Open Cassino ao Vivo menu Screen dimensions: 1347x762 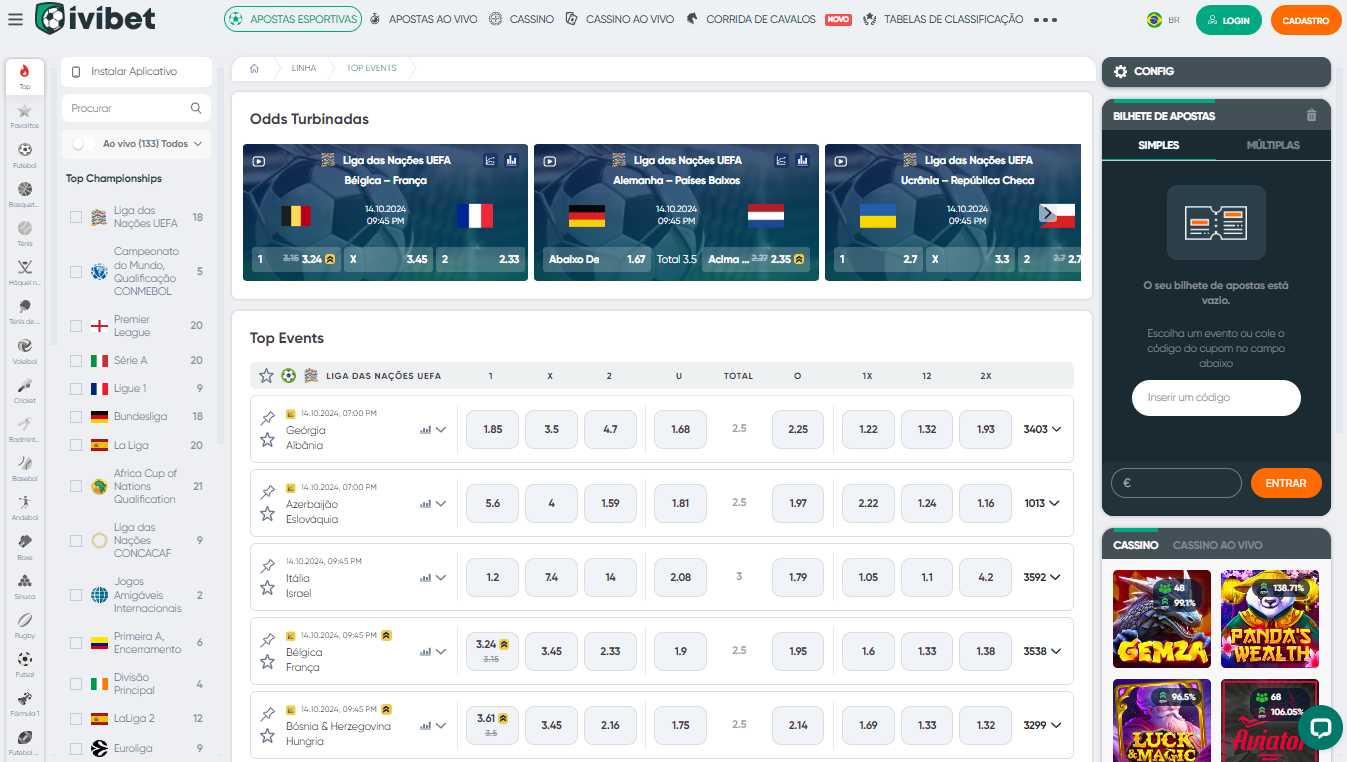click(x=620, y=19)
